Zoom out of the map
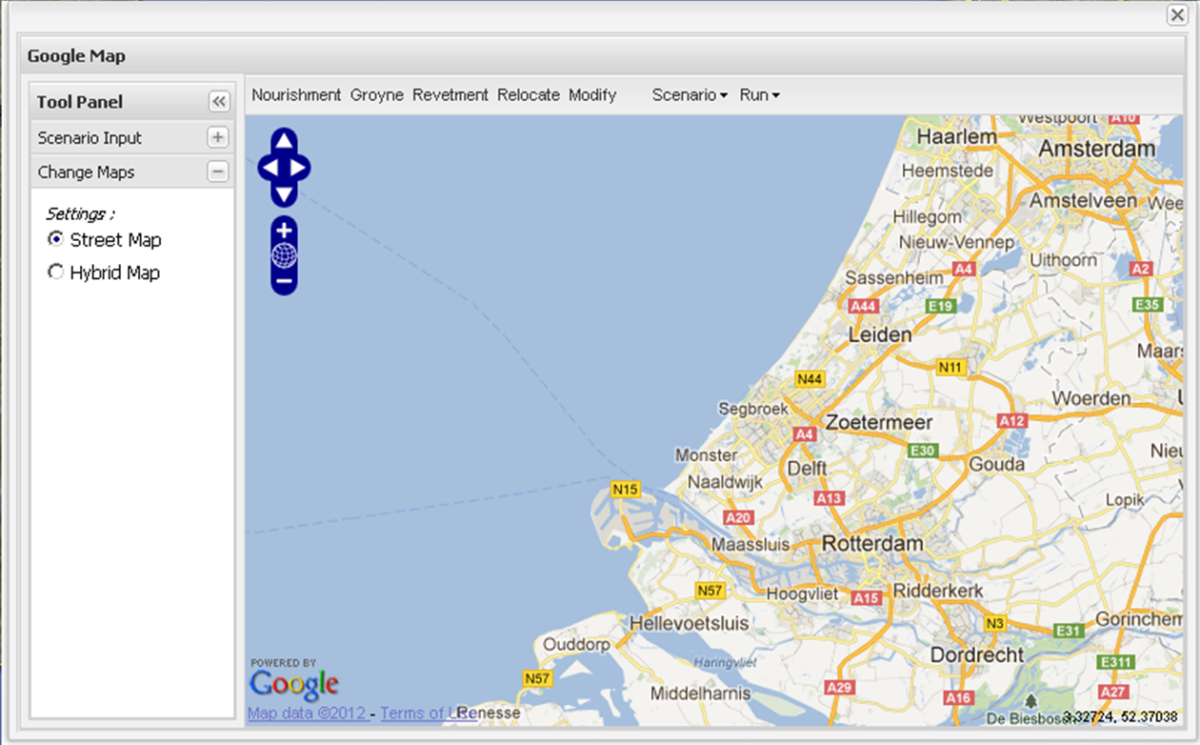 coord(284,282)
